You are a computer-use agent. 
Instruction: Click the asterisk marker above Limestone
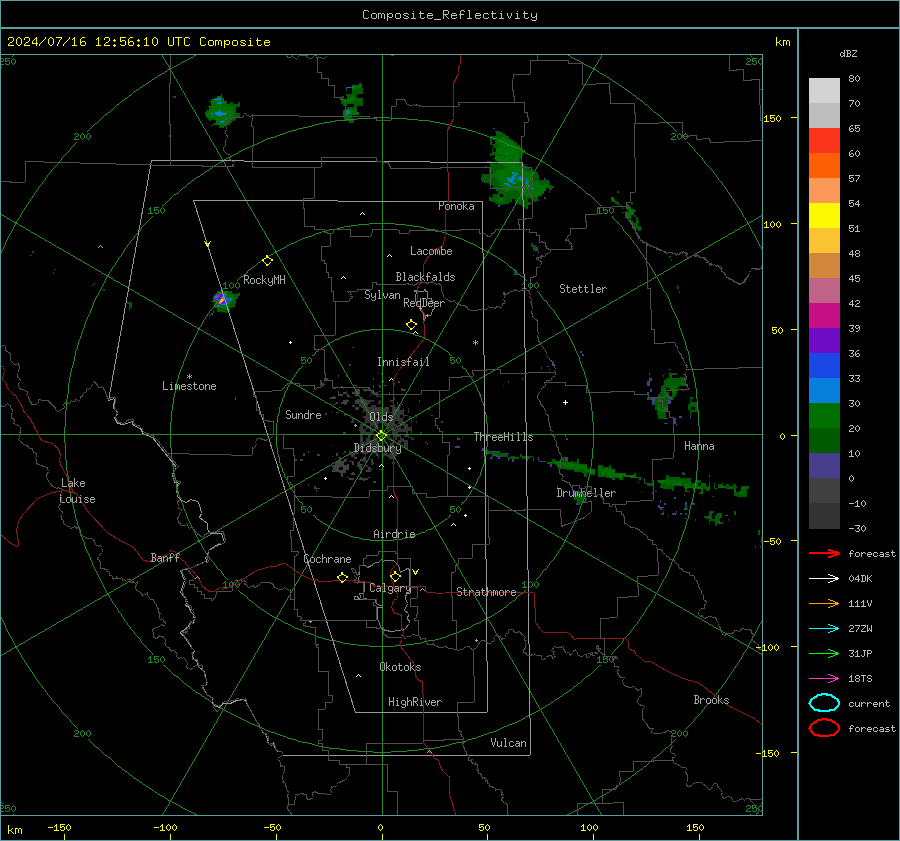tap(189, 377)
